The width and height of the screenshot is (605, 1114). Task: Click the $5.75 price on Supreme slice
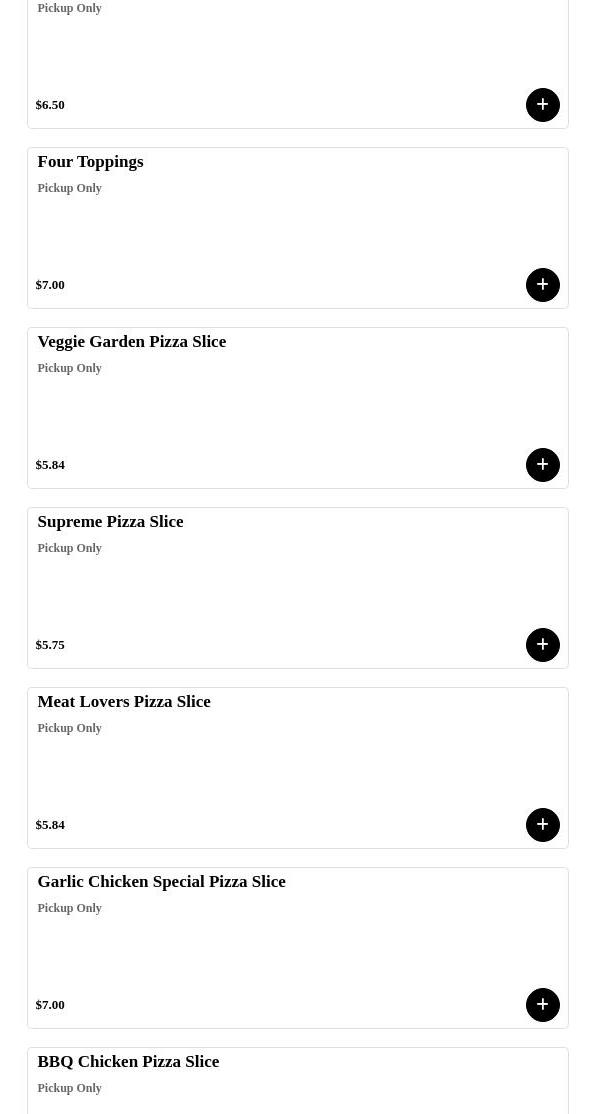(50, 645)
